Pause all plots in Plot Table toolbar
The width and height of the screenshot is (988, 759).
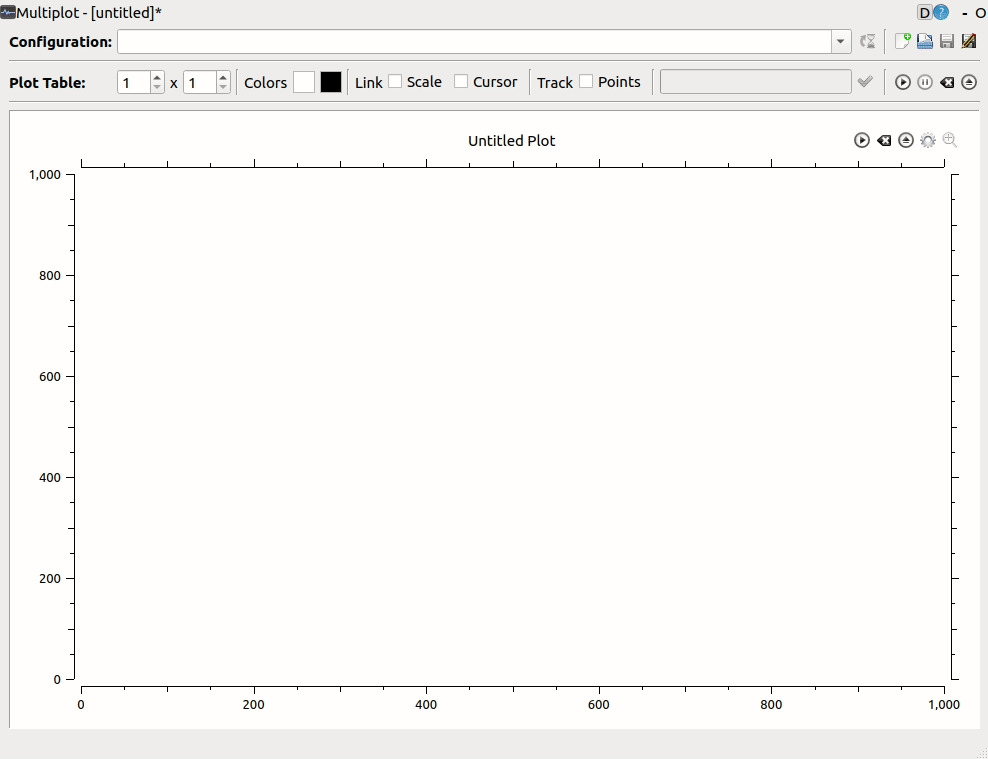coord(924,83)
